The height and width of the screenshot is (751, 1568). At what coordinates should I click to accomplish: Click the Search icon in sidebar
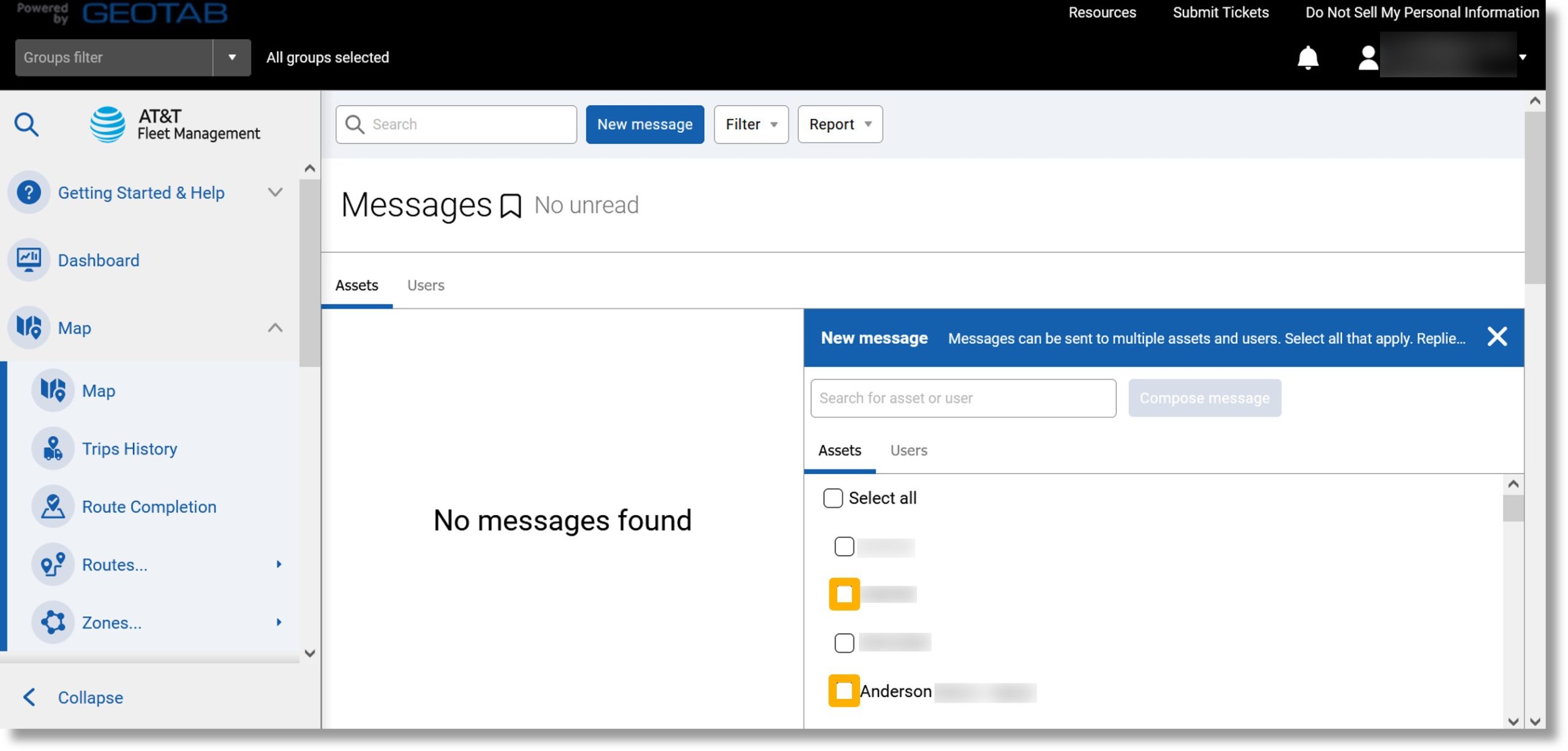point(26,124)
